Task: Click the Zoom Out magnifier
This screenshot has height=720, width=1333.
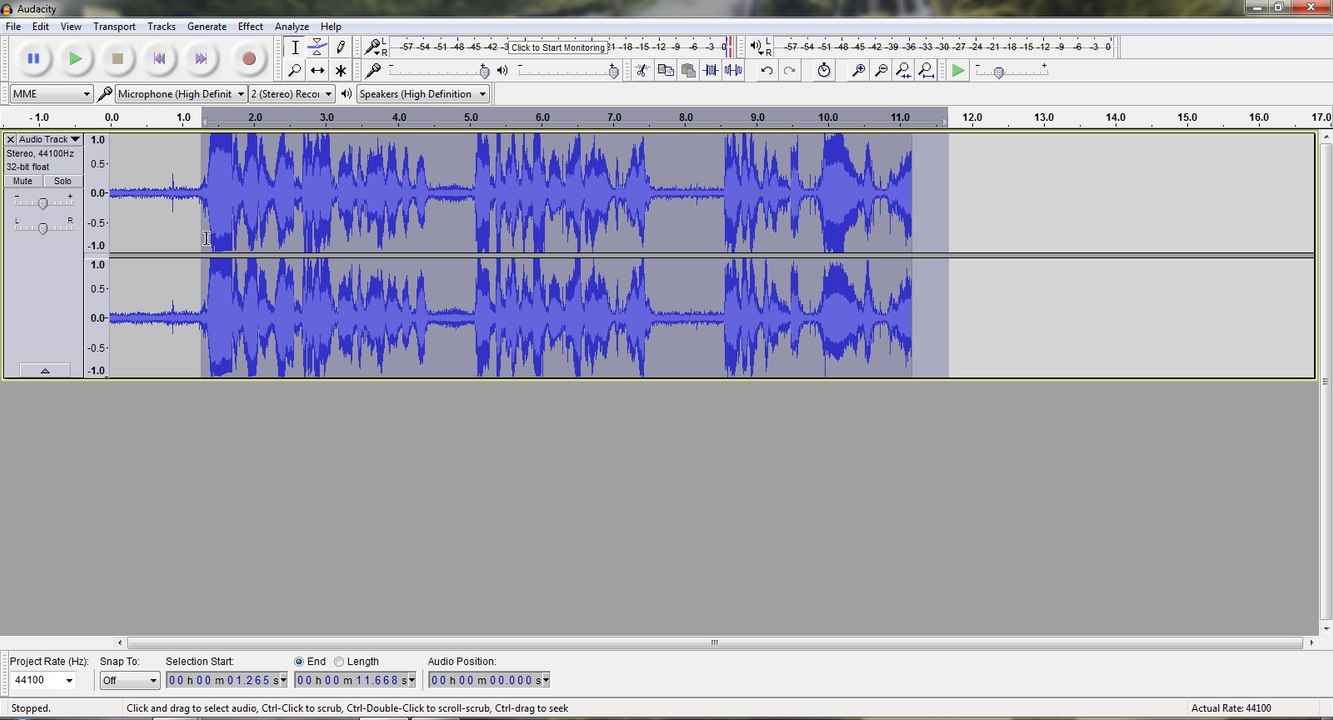Action: point(881,70)
